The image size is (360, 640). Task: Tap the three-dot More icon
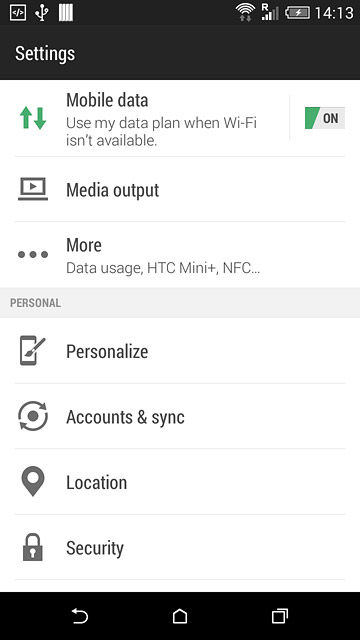tap(33, 255)
